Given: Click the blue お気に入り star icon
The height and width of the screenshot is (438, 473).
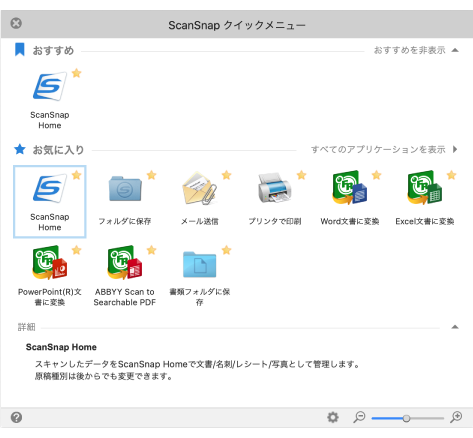Looking at the screenshot, I should [20, 149].
